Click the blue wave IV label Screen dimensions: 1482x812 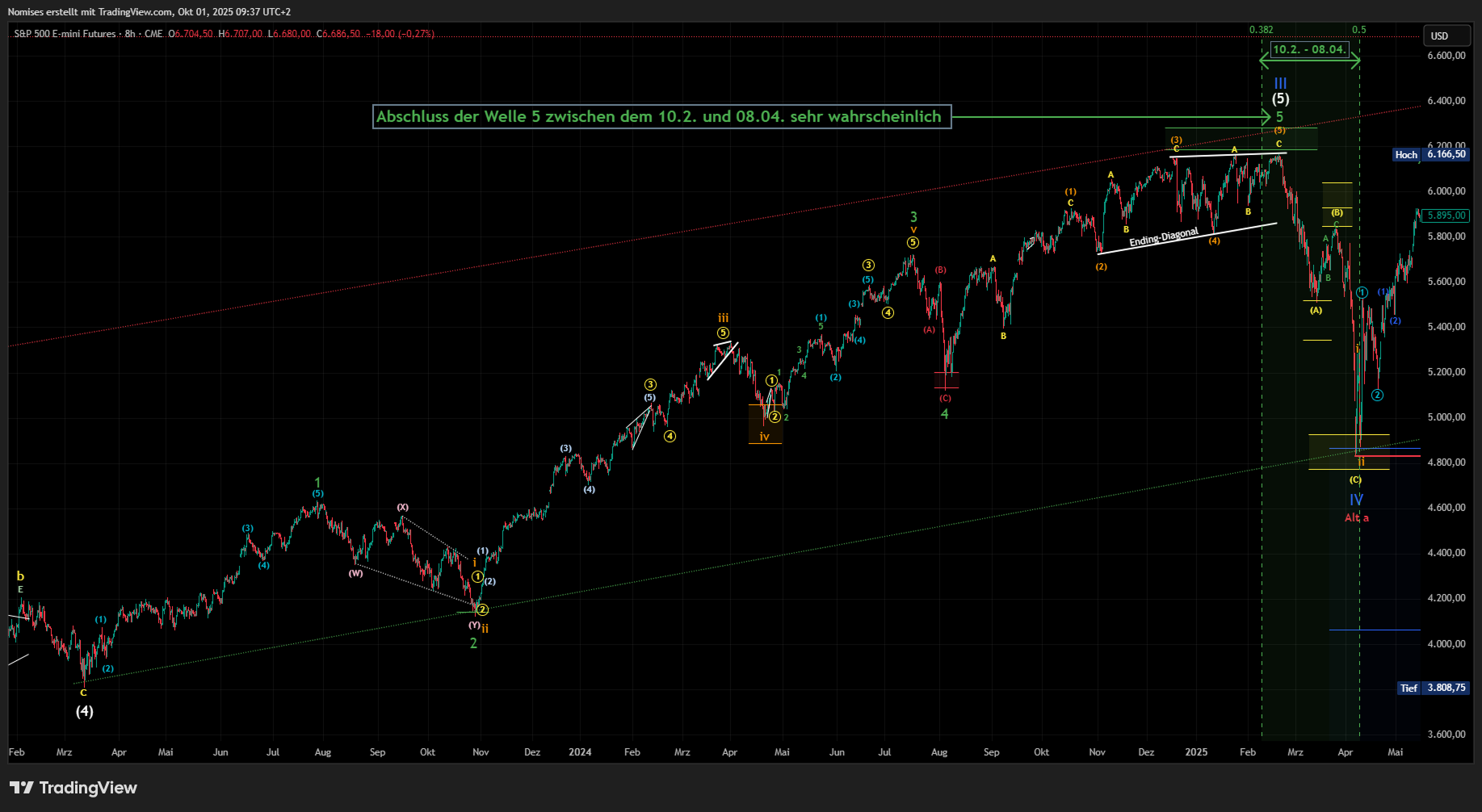[x=1356, y=500]
